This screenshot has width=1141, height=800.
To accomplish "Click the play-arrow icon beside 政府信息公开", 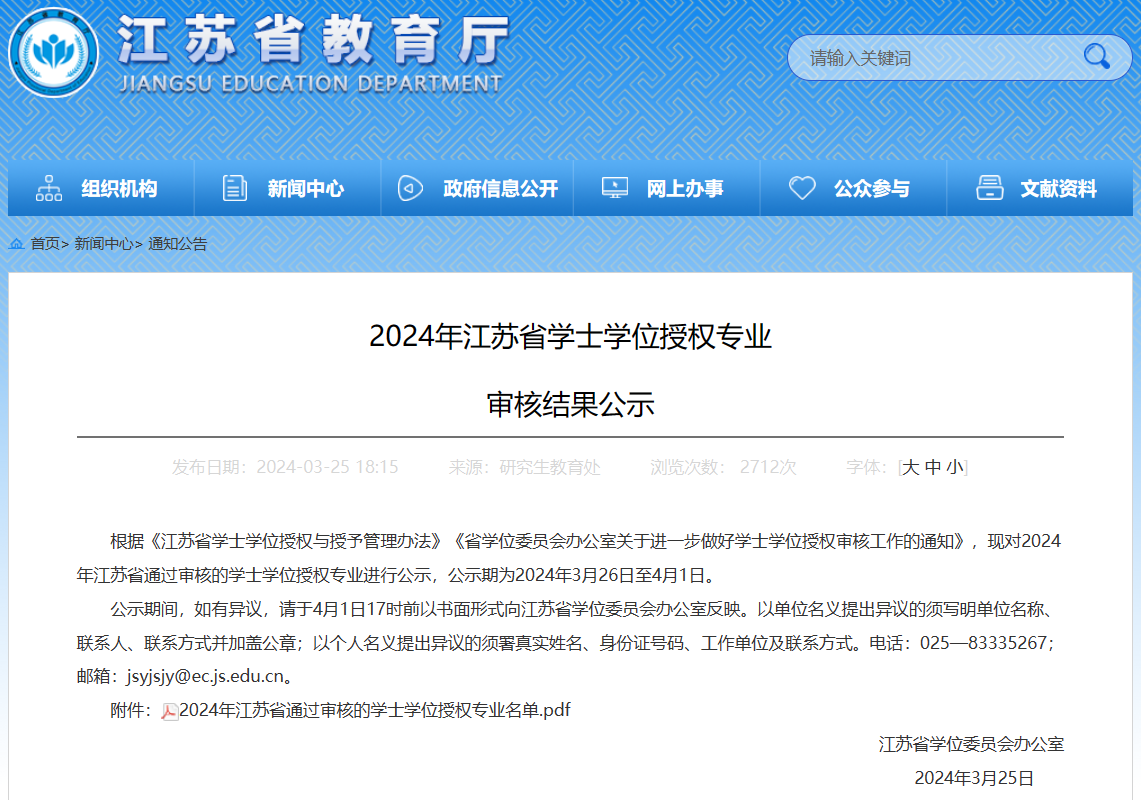I will pyautogui.click(x=410, y=188).
